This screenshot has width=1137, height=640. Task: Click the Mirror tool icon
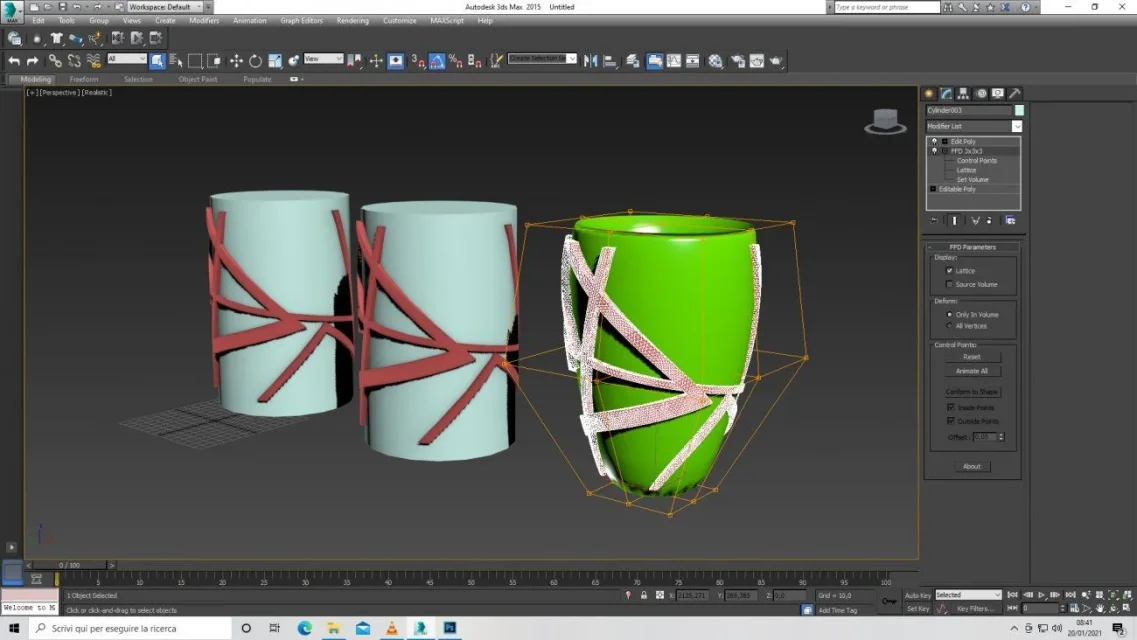590,61
